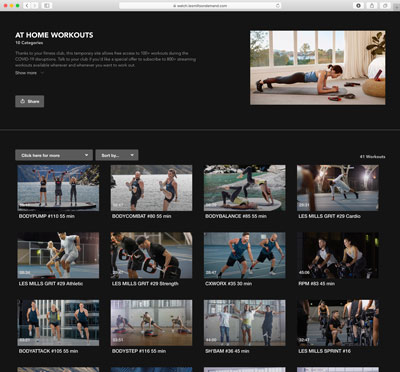Open the "Click here for more" dropdown
The height and width of the screenshot is (372, 400).
coord(54,155)
